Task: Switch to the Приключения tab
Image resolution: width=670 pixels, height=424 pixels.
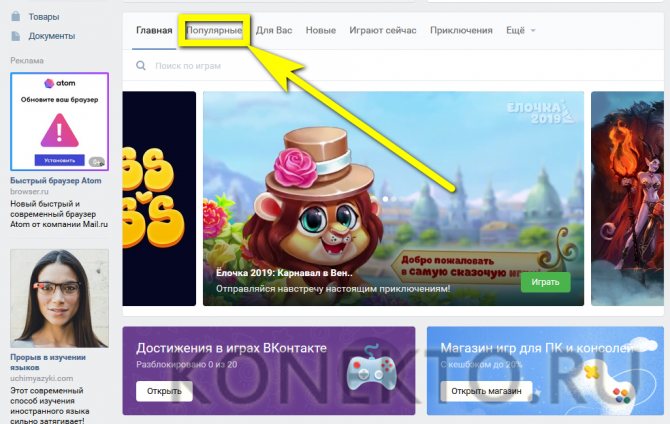Action: tap(461, 30)
